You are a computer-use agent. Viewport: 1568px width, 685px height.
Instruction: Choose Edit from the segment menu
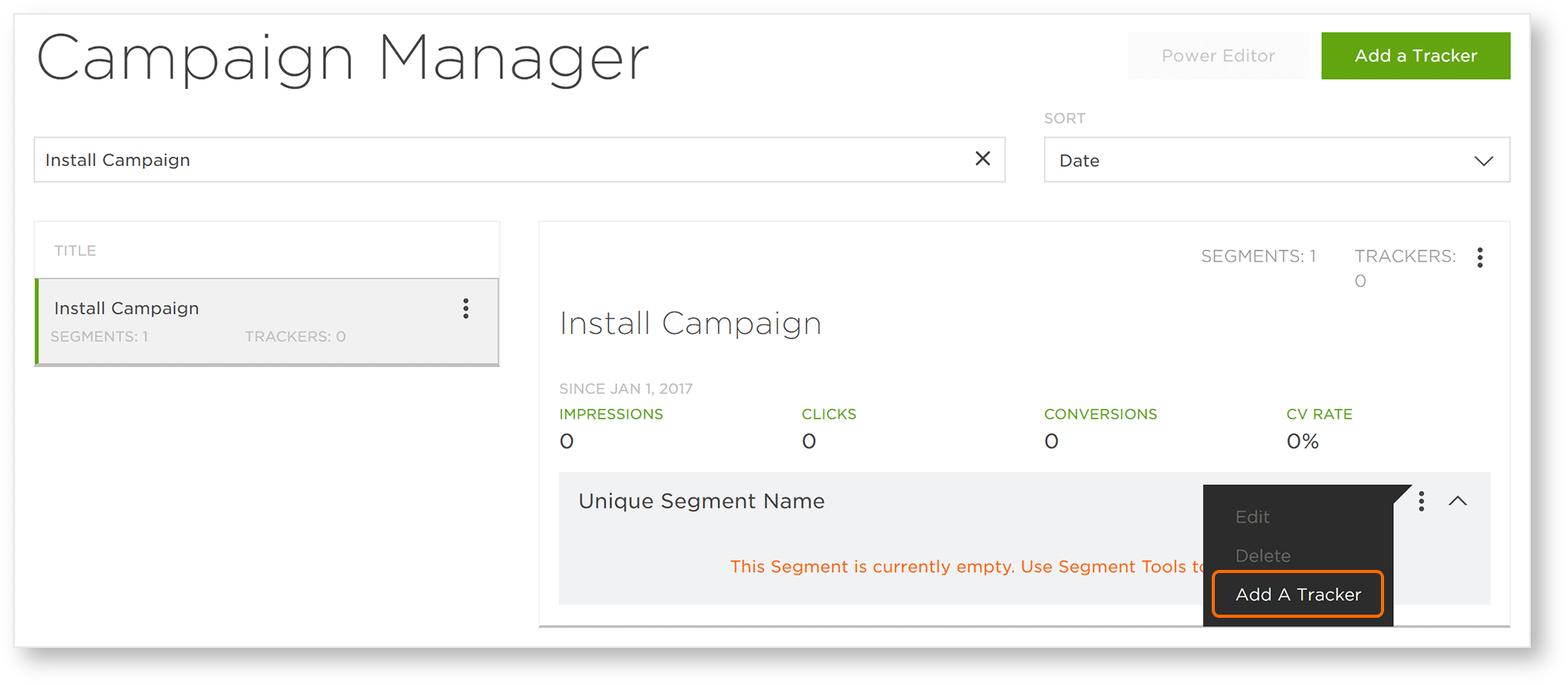(1252, 517)
